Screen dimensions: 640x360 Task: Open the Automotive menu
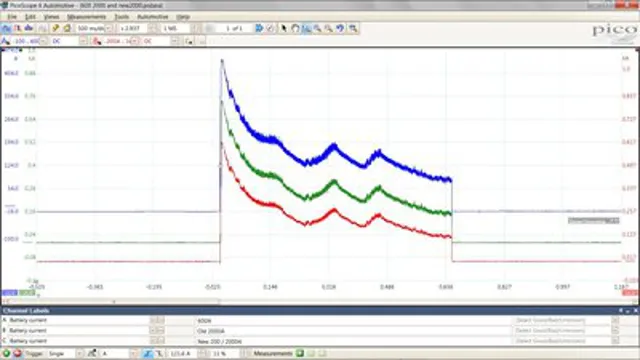(x=153, y=17)
